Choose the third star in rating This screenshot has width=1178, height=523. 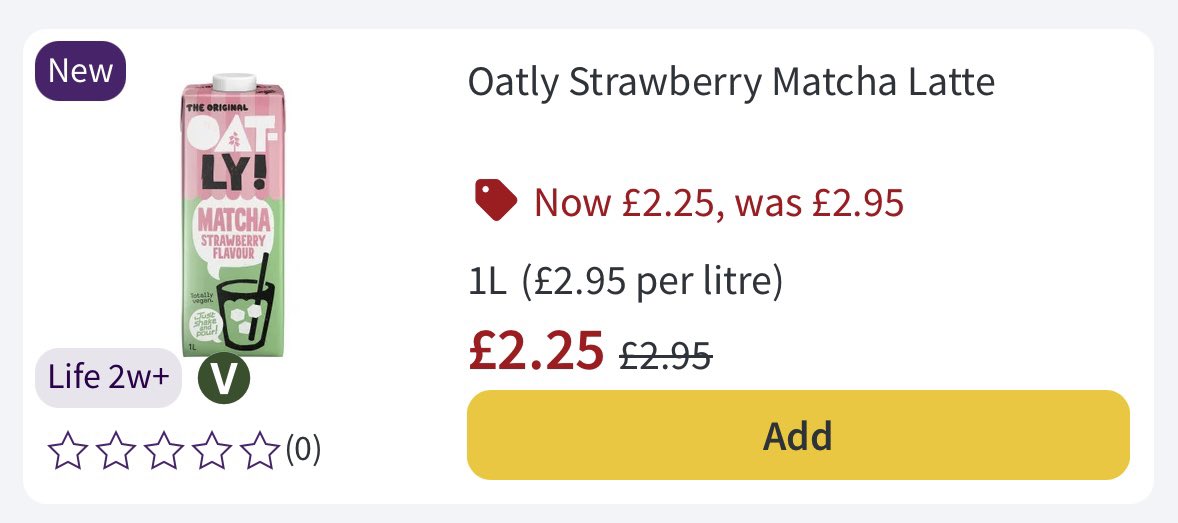point(164,451)
